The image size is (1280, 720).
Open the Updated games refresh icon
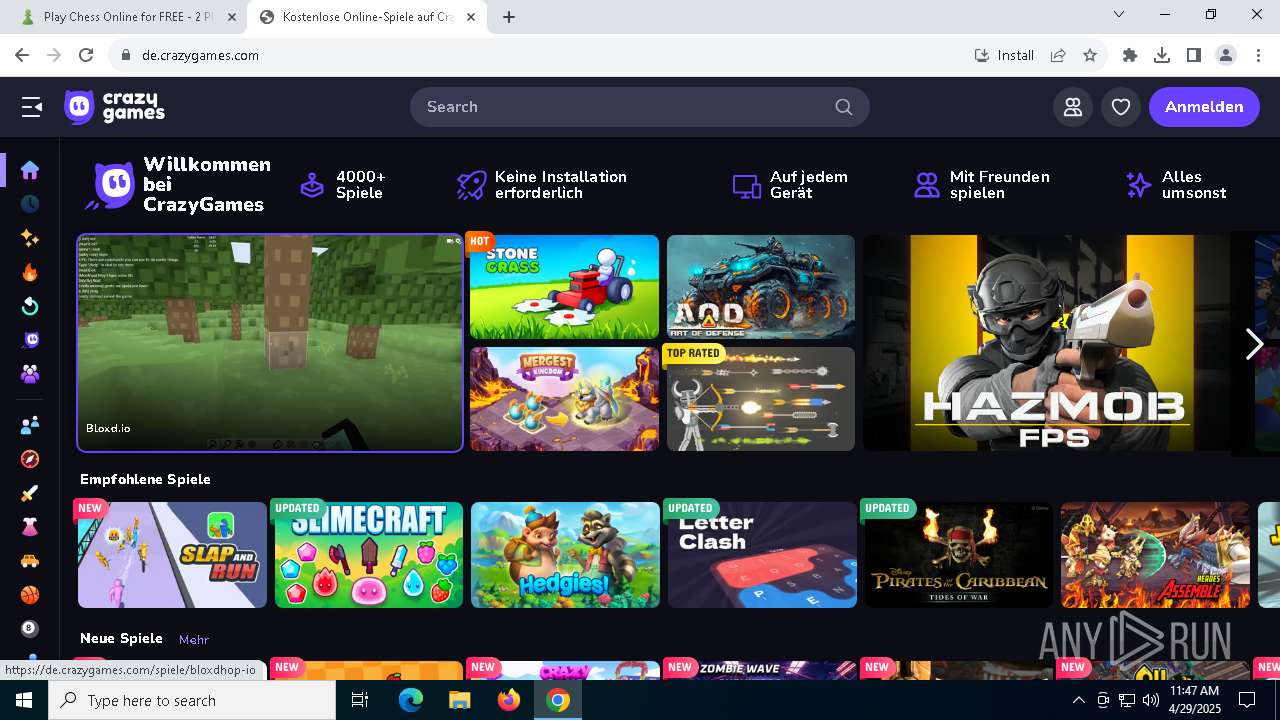pos(30,306)
